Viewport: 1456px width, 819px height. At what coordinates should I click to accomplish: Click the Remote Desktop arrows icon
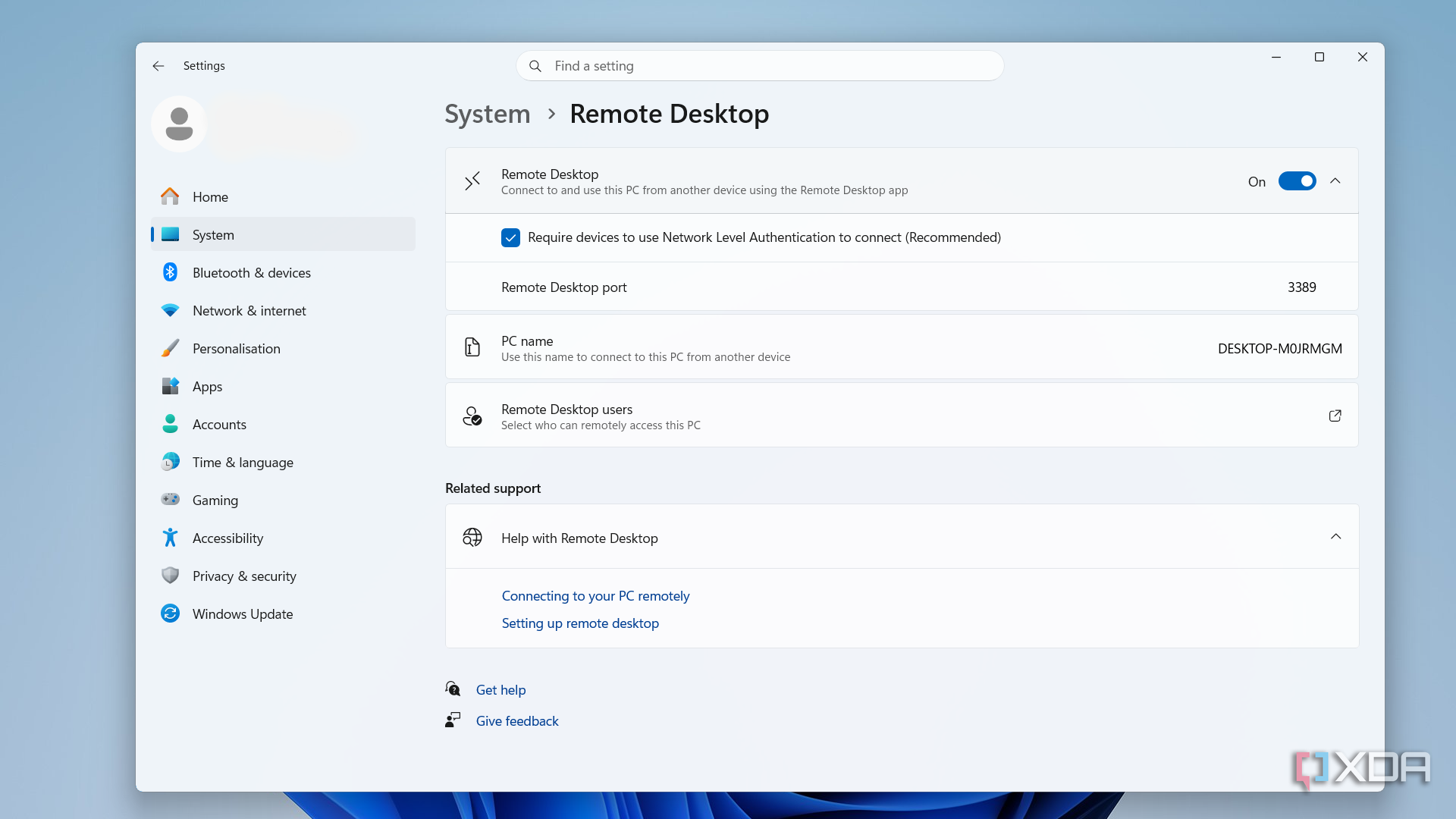[472, 181]
